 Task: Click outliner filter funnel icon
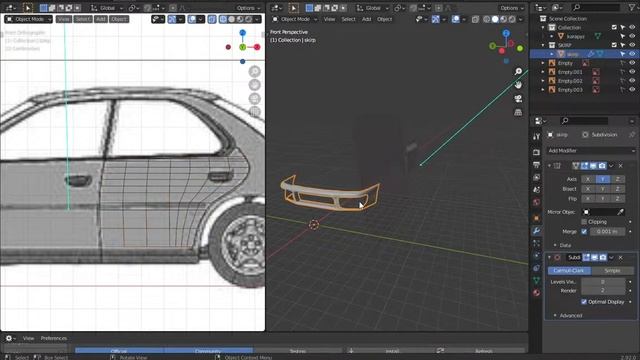tap(631, 8)
